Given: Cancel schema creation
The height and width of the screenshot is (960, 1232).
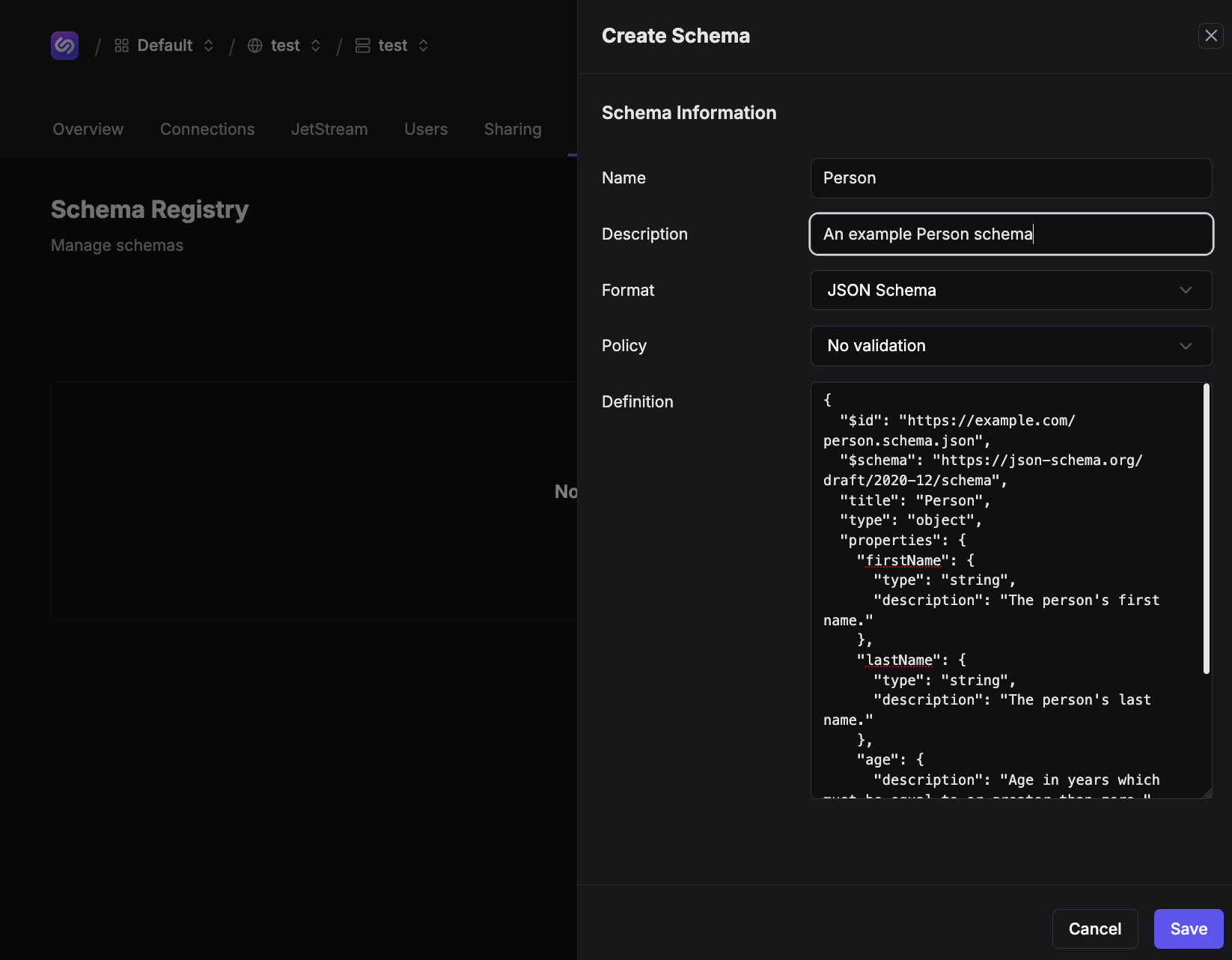Looking at the screenshot, I should point(1094,929).
